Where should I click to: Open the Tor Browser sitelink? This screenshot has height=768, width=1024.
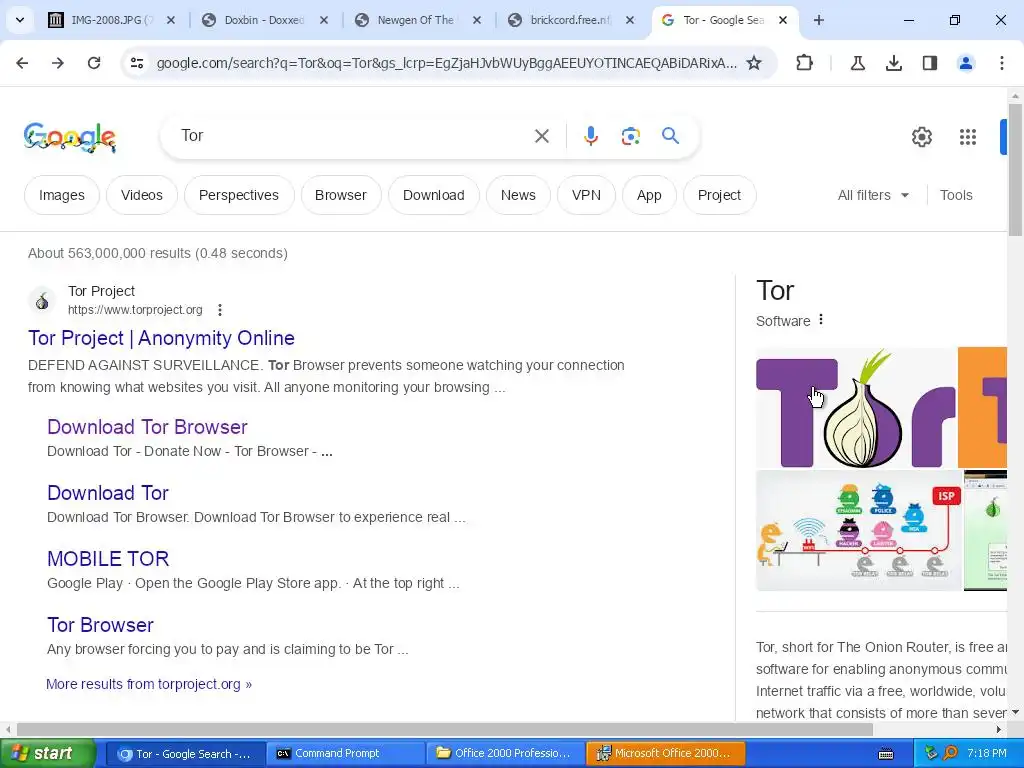[x=100, y=624]
